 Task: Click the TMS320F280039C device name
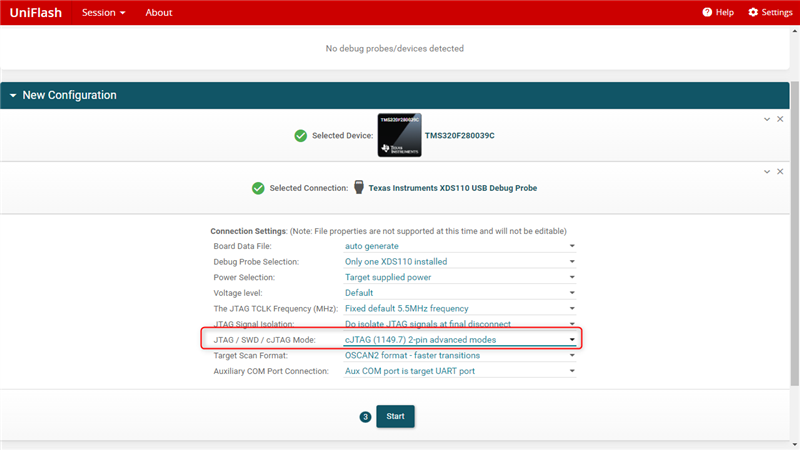click(460, 136)
